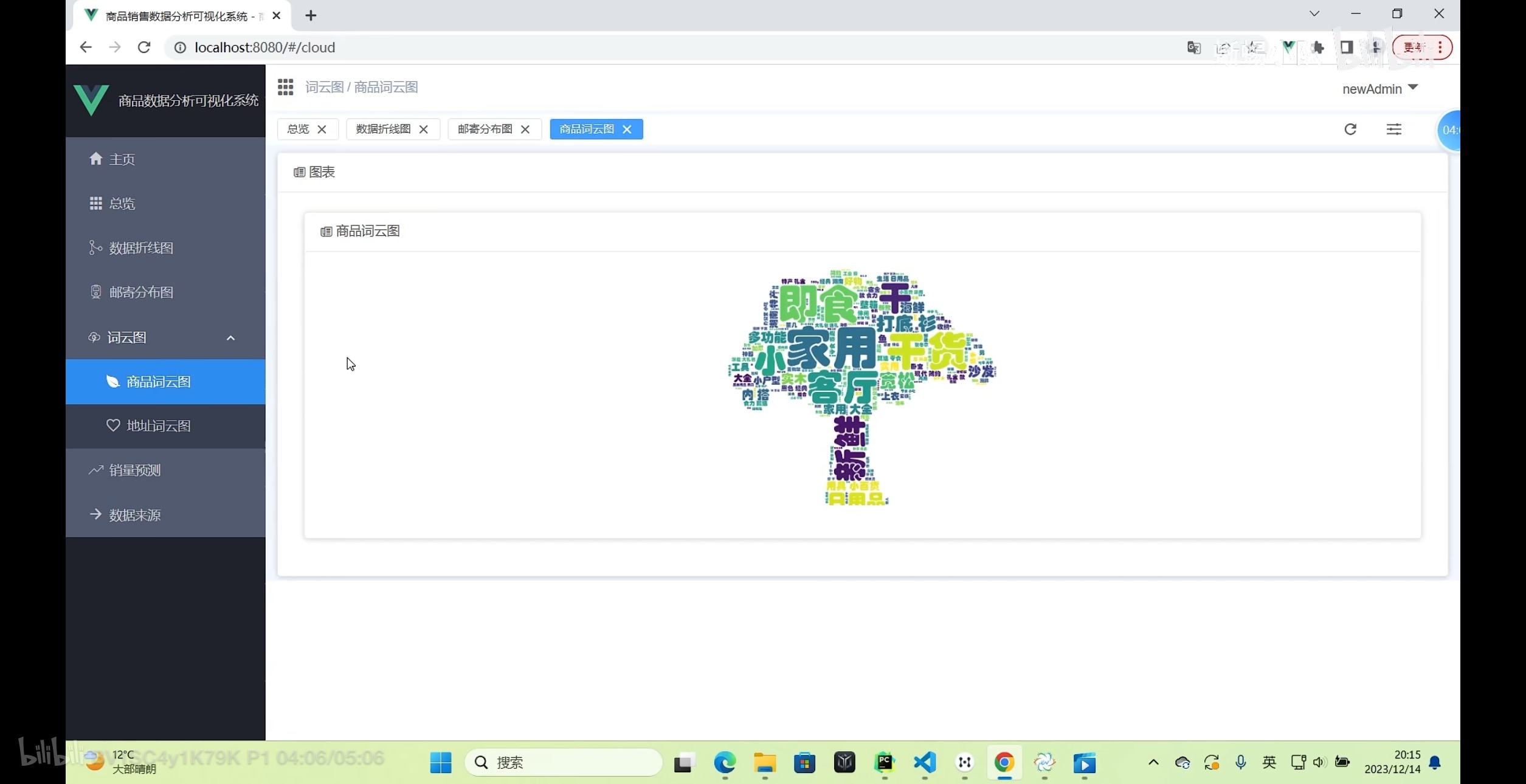Expand the browser tab search chevron
Screen dimensions: 1526x784
click(1314, 13)
